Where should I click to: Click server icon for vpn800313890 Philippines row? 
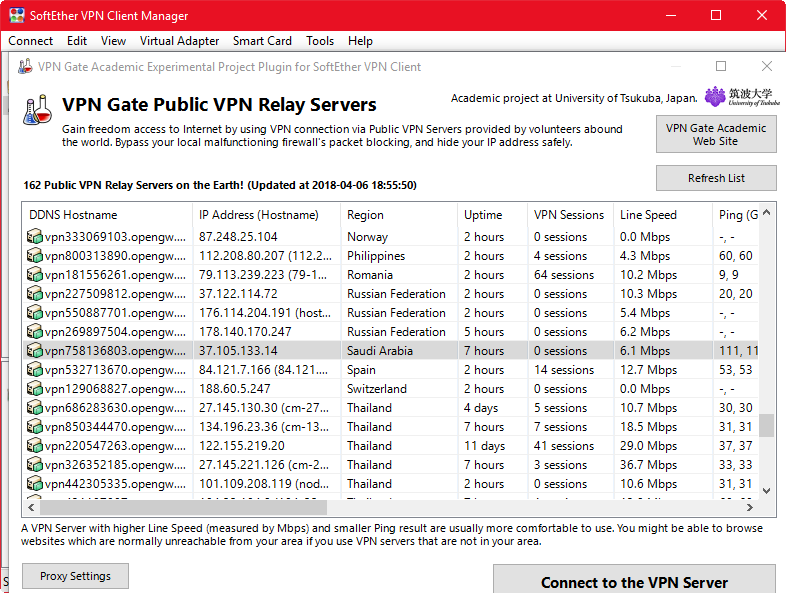35,255
